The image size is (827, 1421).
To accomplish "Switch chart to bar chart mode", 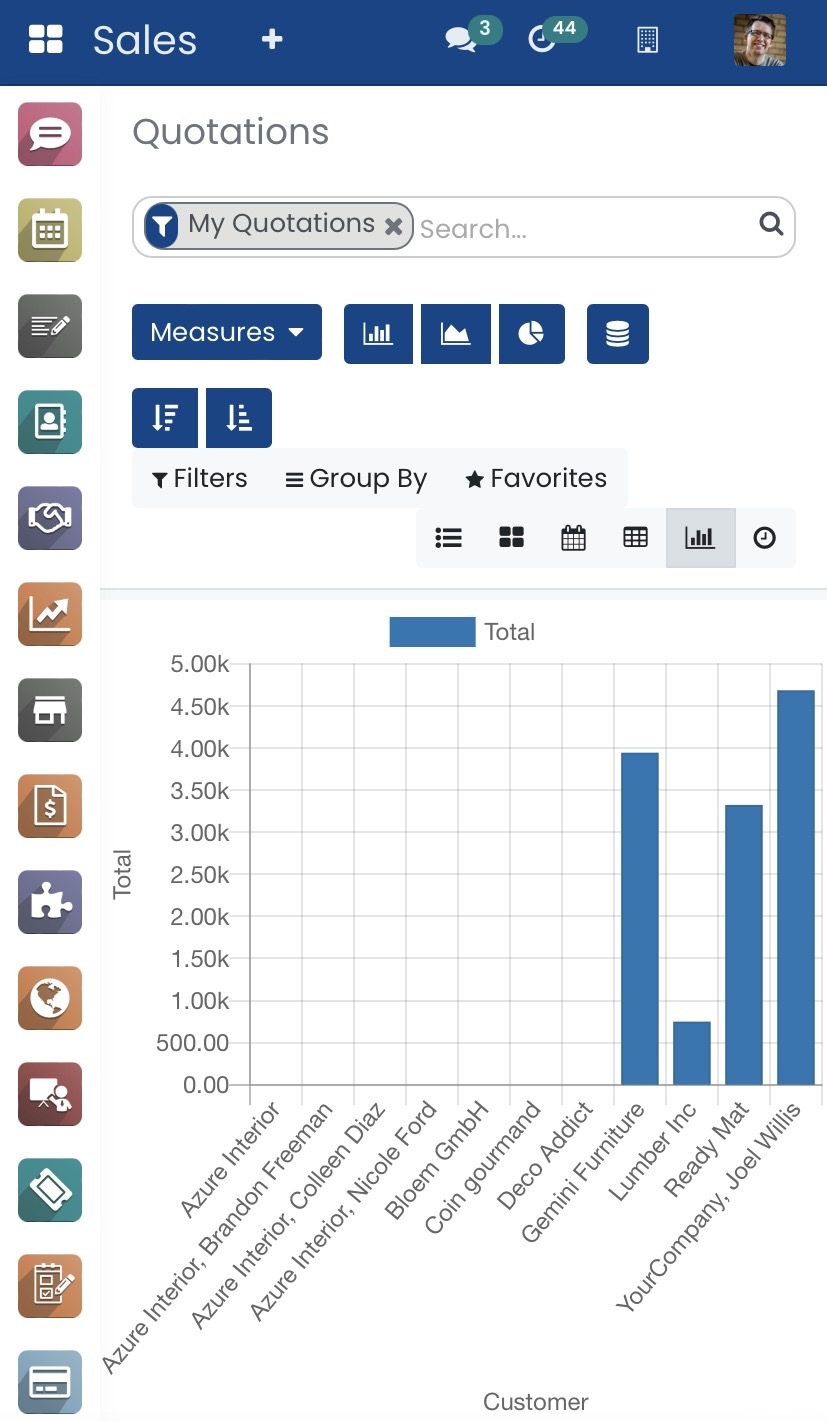I will (378, 334).
